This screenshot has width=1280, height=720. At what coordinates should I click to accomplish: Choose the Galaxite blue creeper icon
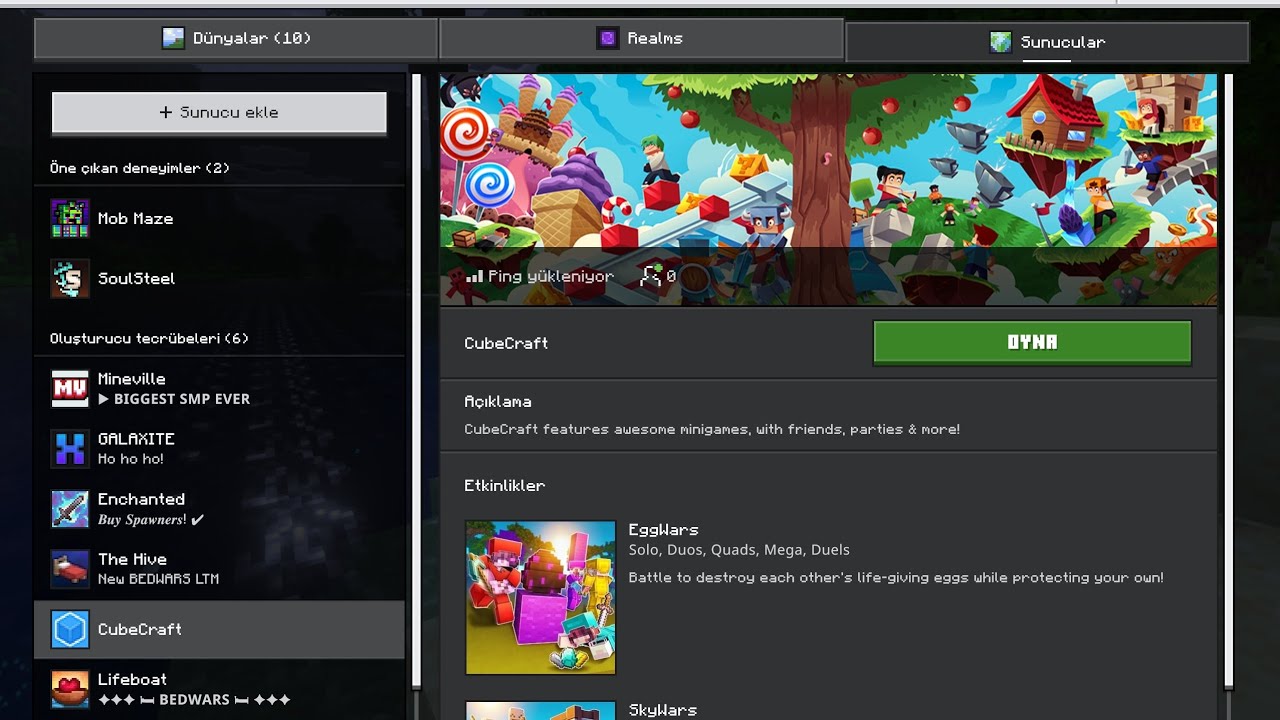[70, 449]
